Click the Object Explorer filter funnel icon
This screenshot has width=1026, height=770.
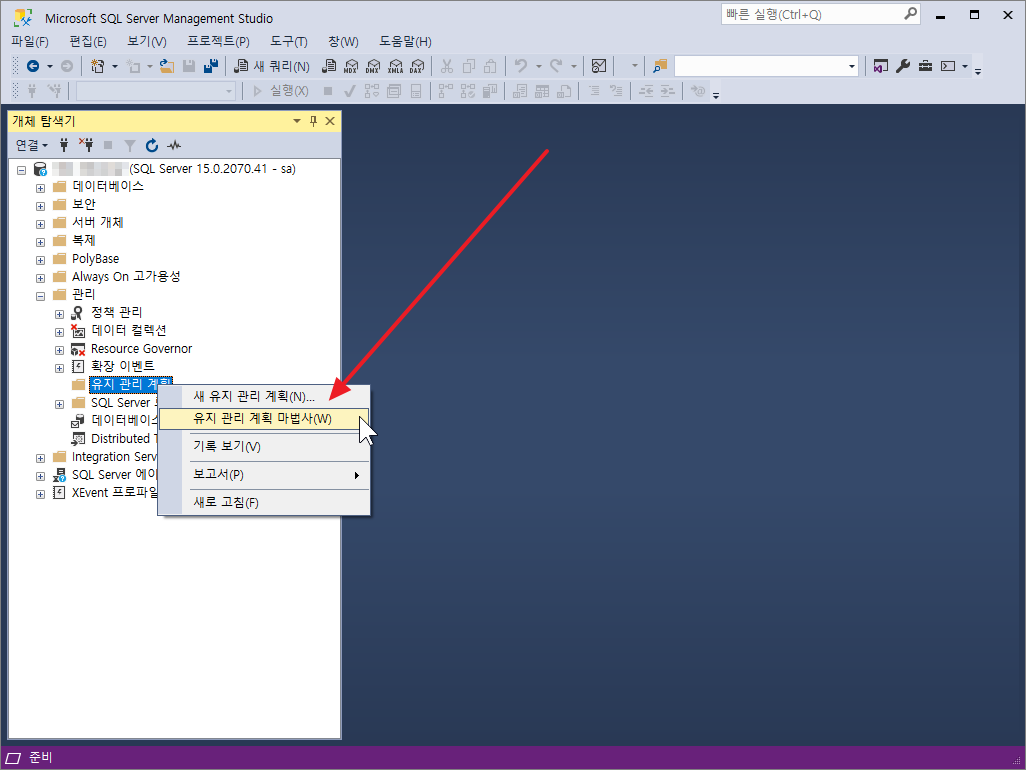coord(130,145)
